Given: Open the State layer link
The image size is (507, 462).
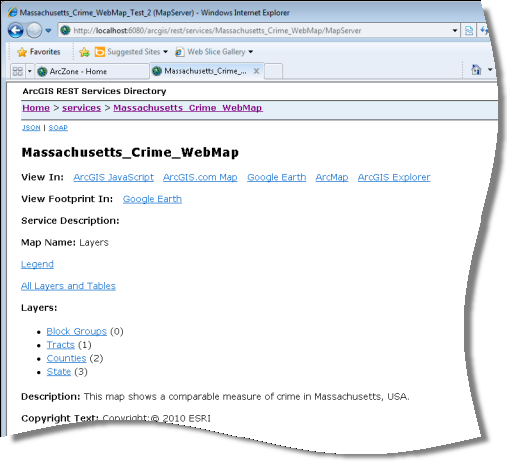Looking at the screenshot, I should click(x=59, y=372).
